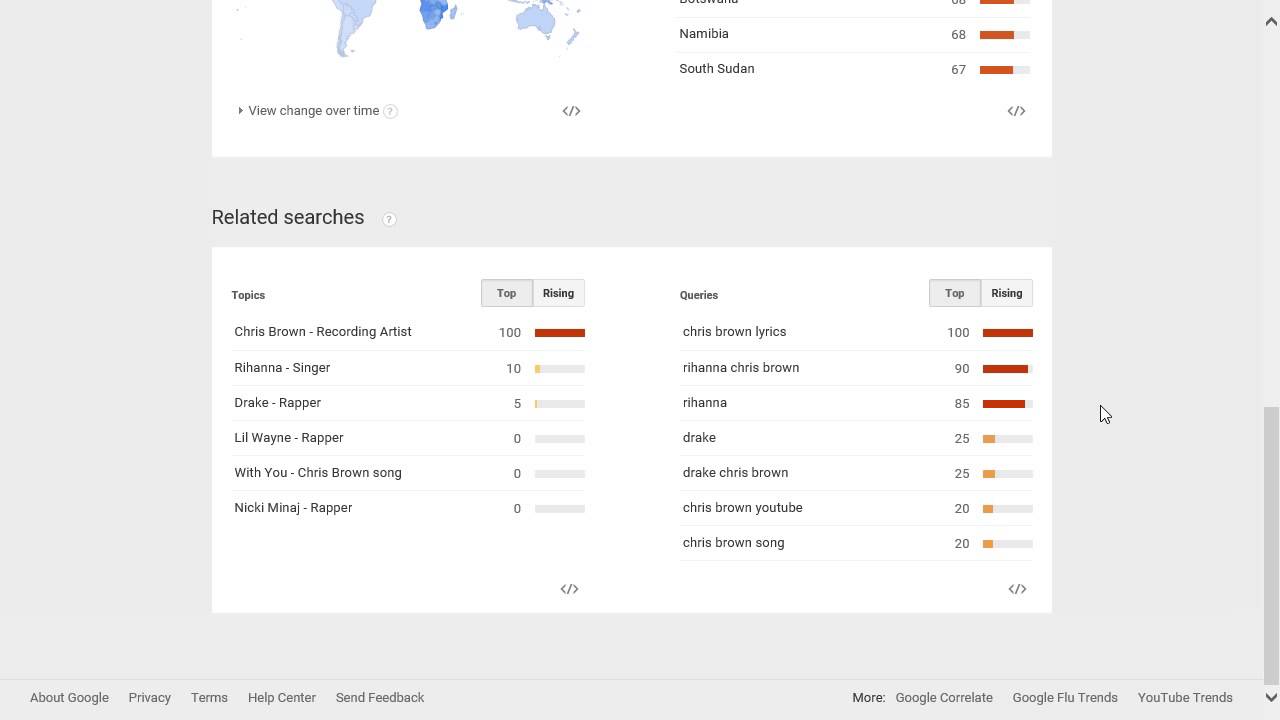Click scrollbar down arrow
Image resolution: width=1280 pixels, height=720 pixels.
point(1271,698)
